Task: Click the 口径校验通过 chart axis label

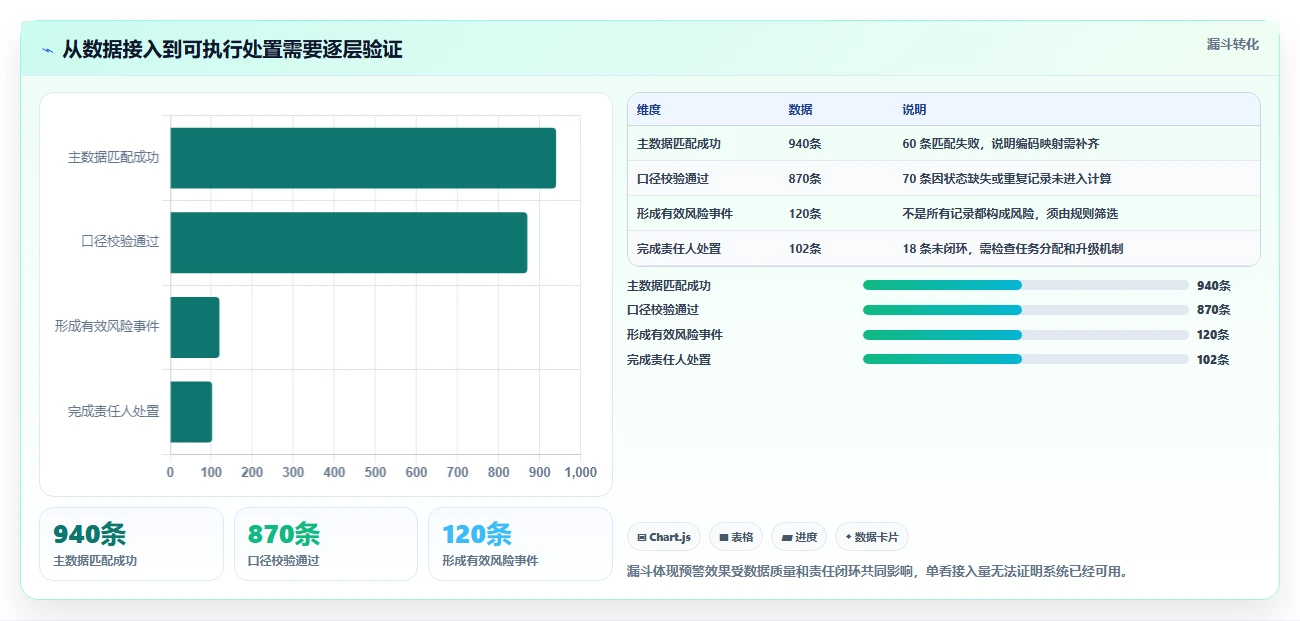Action: tap(120, 242)
